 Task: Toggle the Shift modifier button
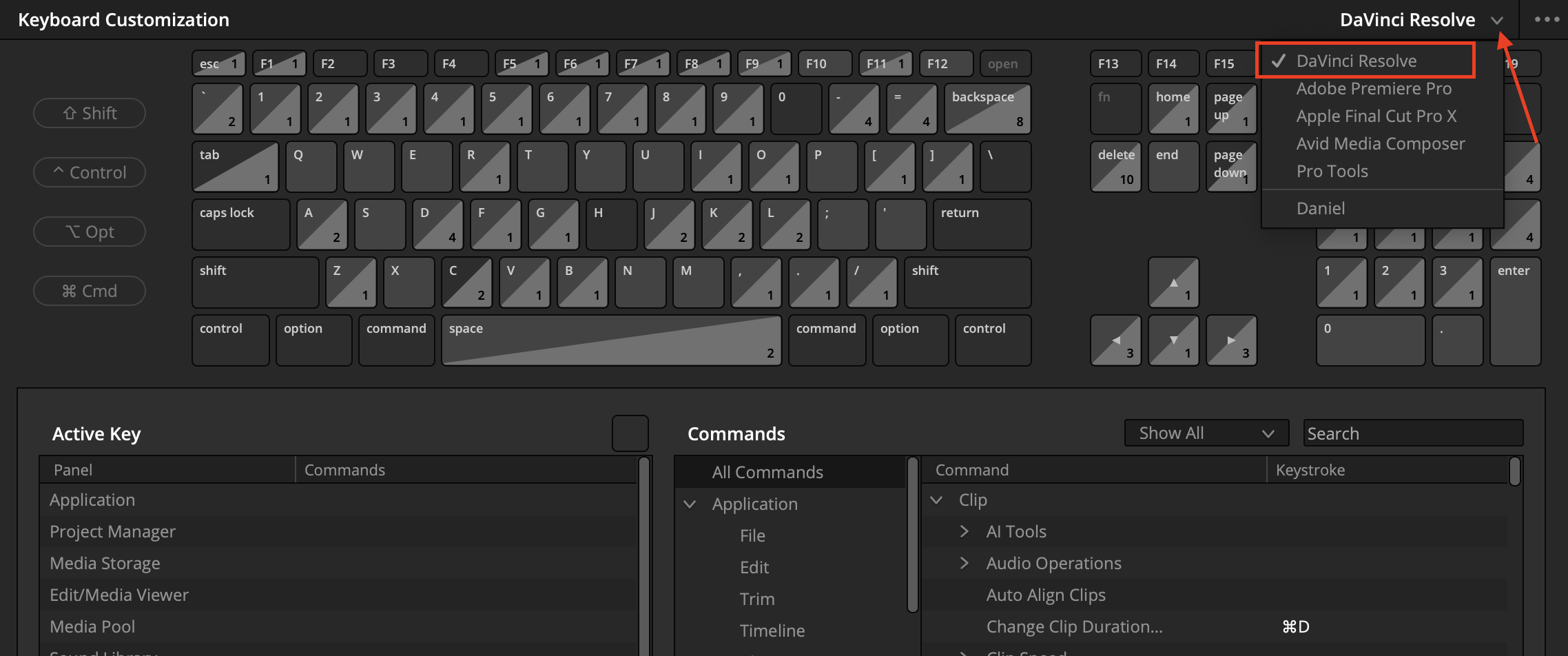pos(90,113)
